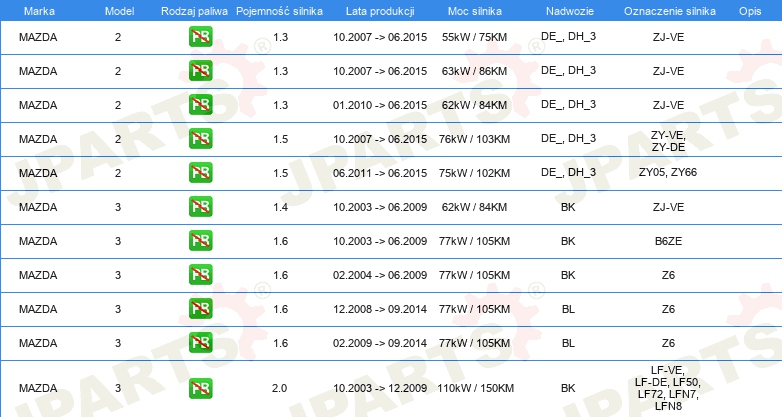782x417 pixels.
Task: Click the Opis column header
Action: click(750, 11)
